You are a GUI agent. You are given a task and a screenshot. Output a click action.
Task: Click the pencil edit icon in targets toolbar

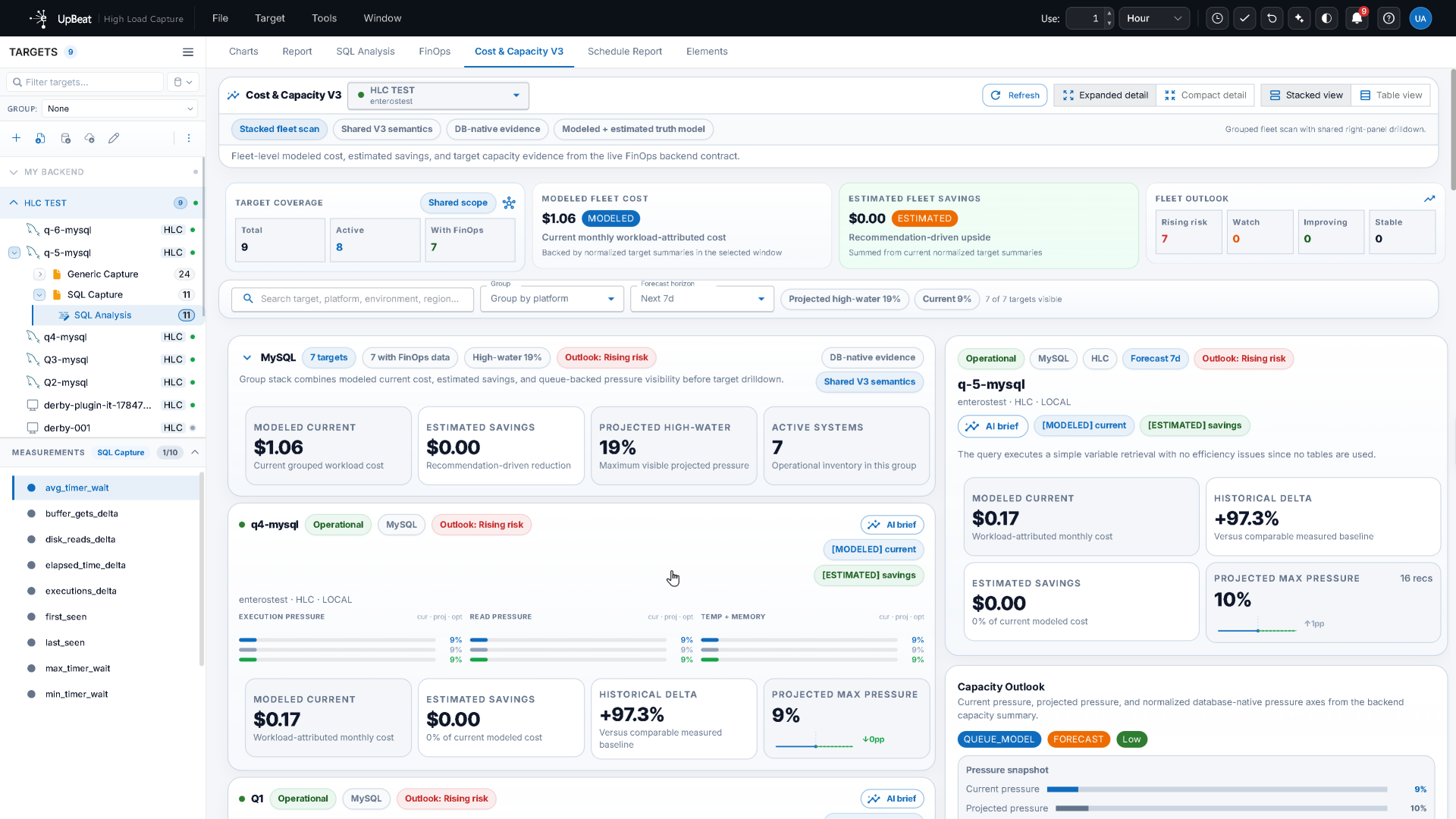pos(114,138)
